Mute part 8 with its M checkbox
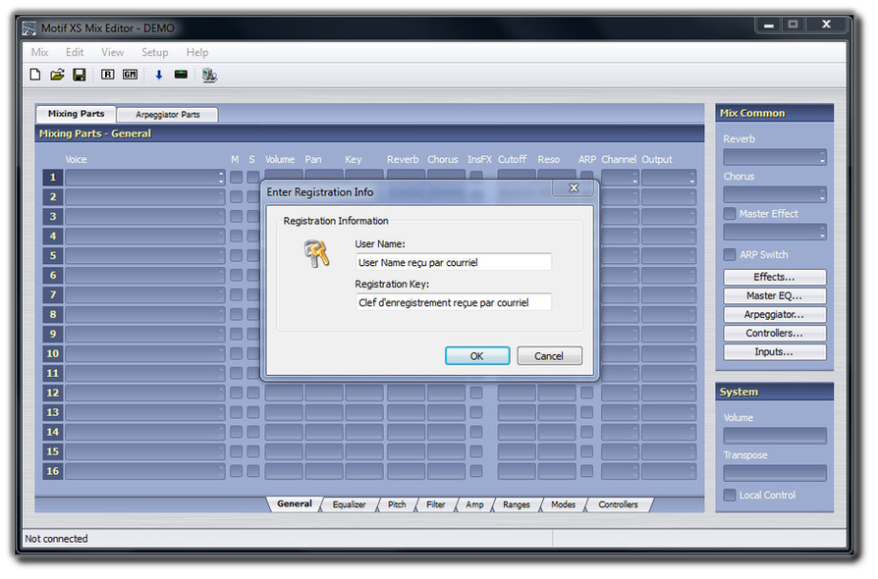This screenshot has height=579, width=878. 236,314
